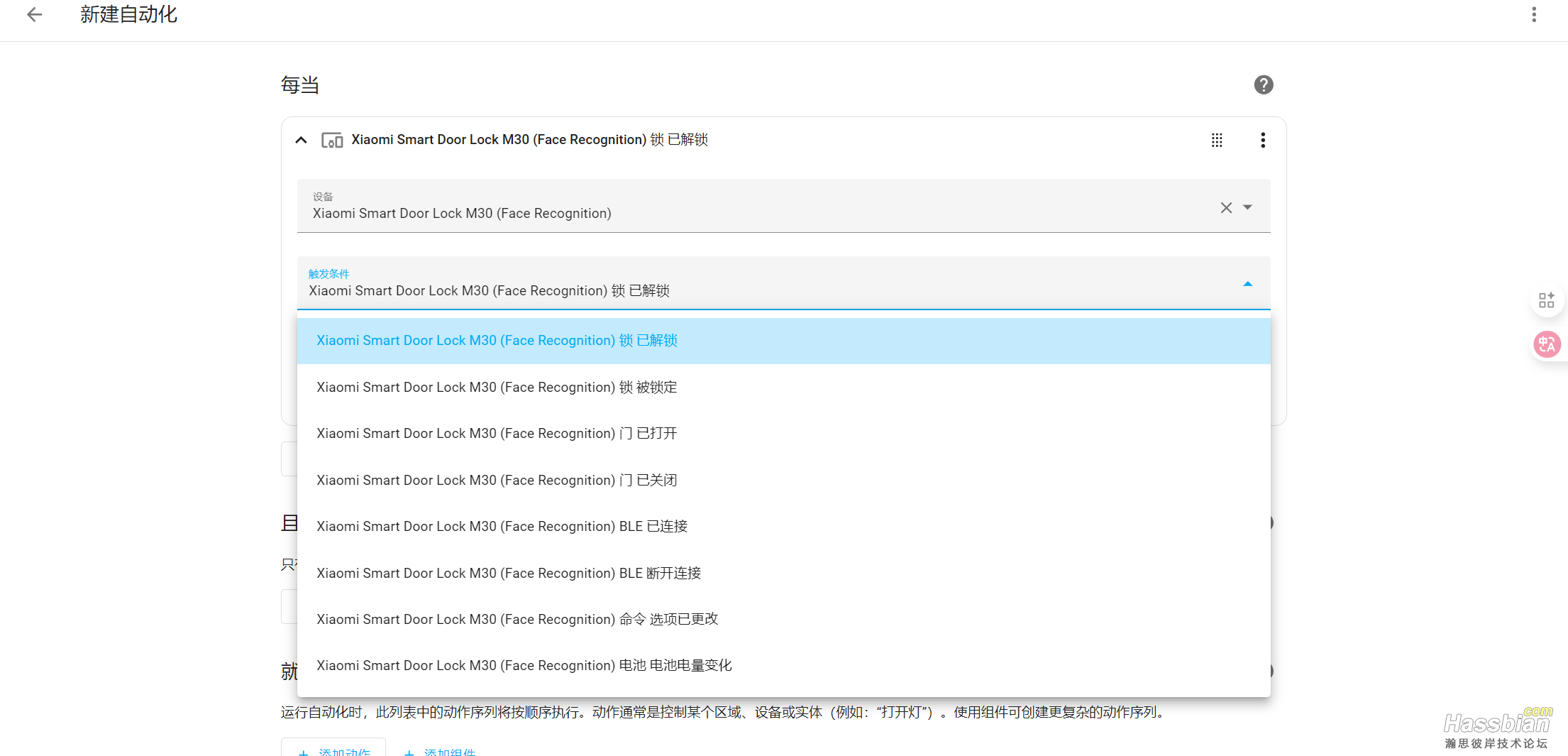Open help for the 每当 section
Screen dimensions: 1568x756
[x=1263, y=84]
